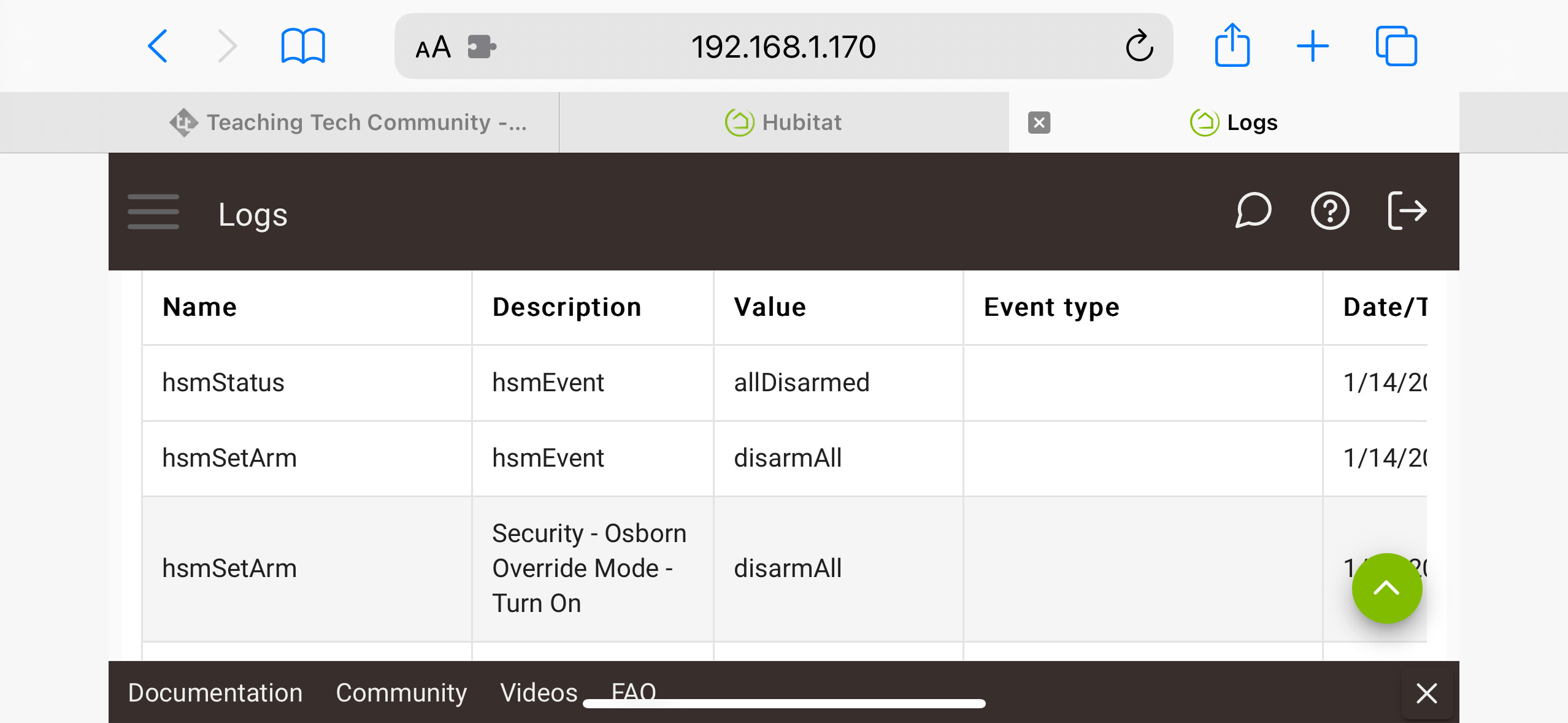Go back to the previous page
The image size is (1568, 723).
158,47
